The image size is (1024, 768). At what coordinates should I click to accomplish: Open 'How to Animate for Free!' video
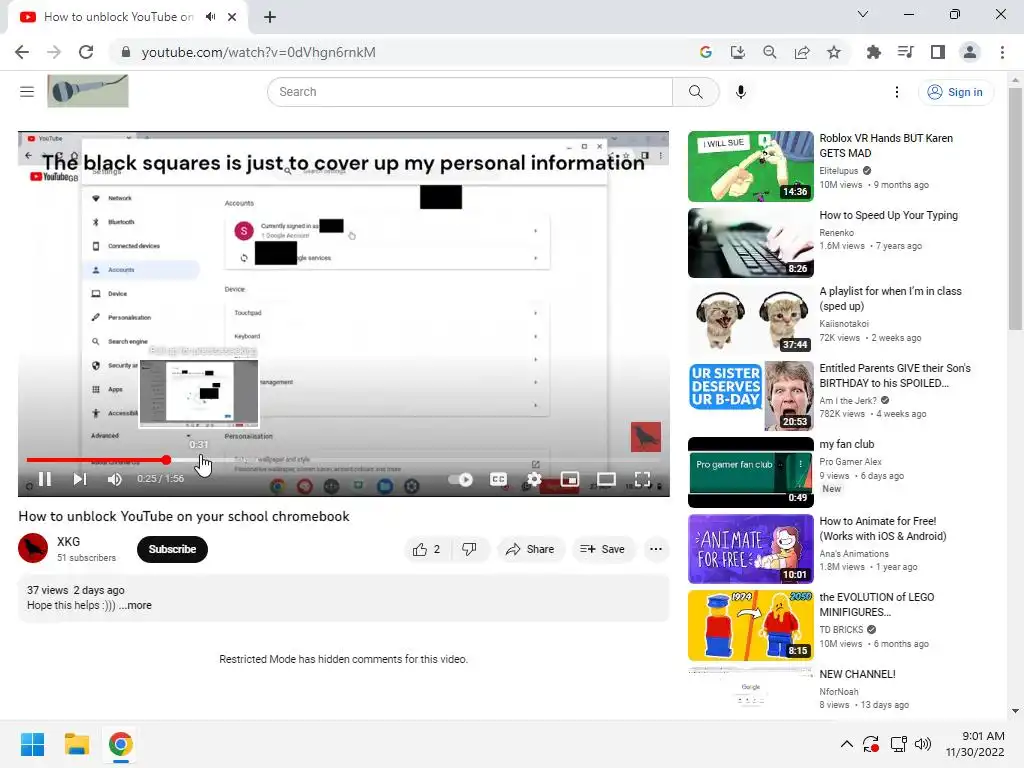882,528
